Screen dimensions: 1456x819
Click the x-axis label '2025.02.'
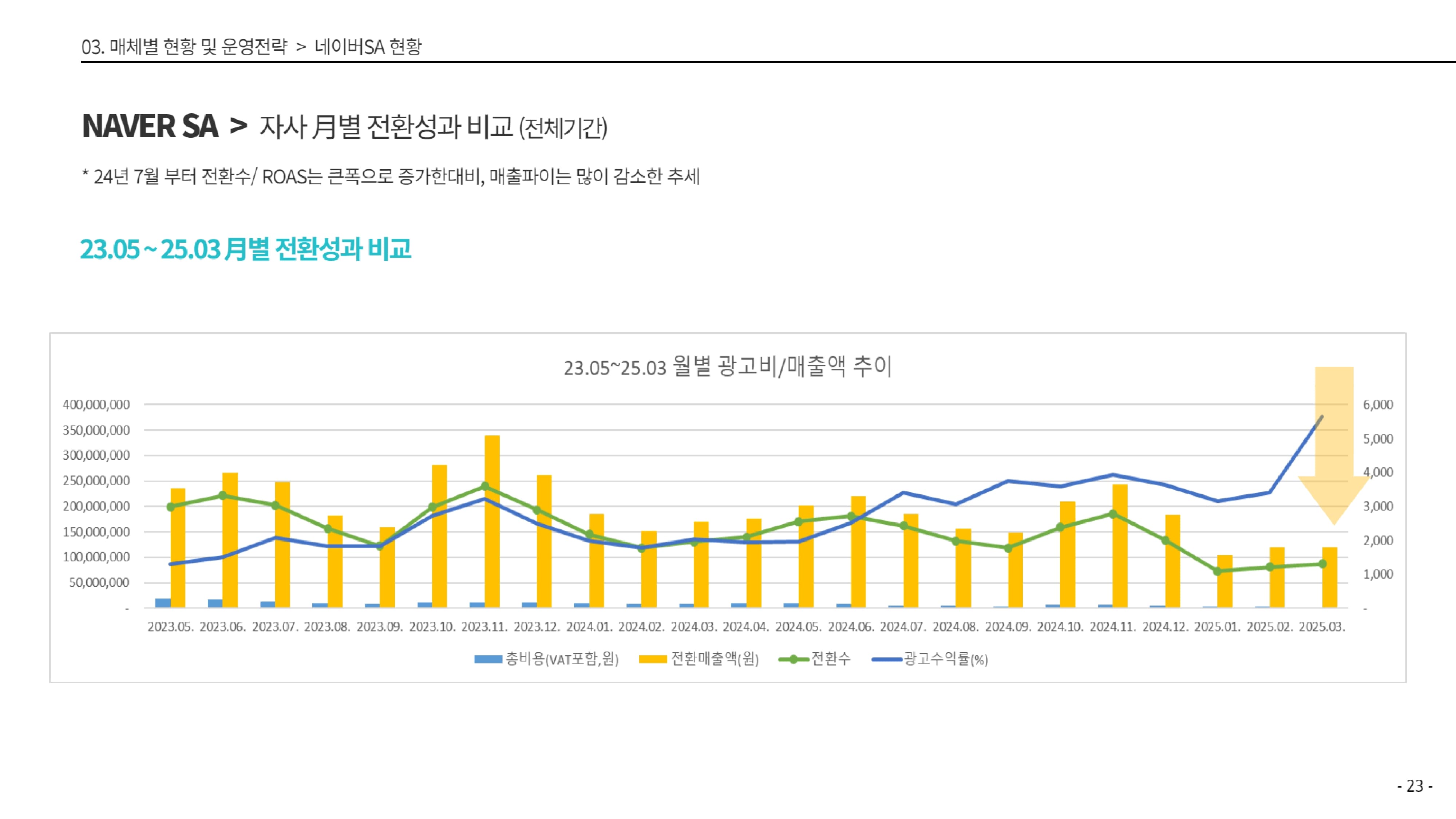coord(1270,627)
